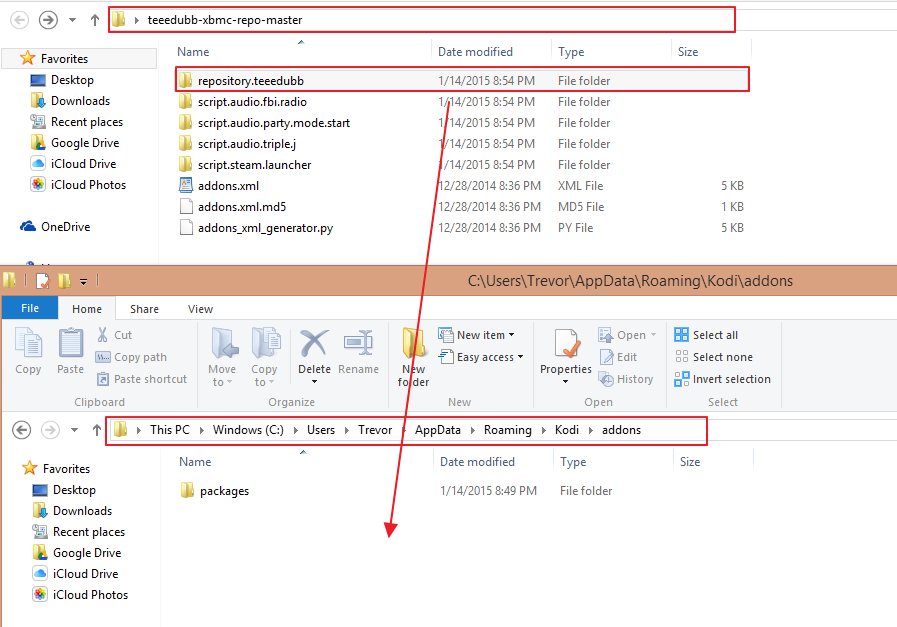Screen dimensions: 897x627
Task: Open recent locations dropdown in teeedubb-xbmc-repo-master window
Action: (73, 19)
